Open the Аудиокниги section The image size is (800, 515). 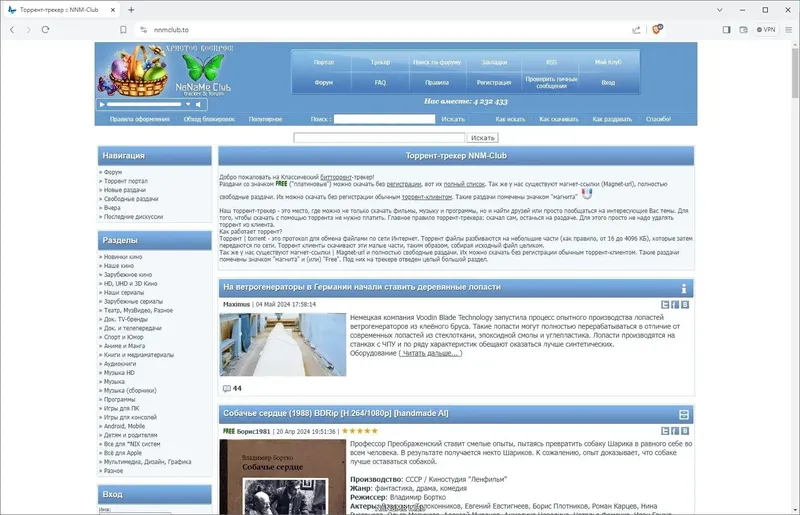(120, 364)
